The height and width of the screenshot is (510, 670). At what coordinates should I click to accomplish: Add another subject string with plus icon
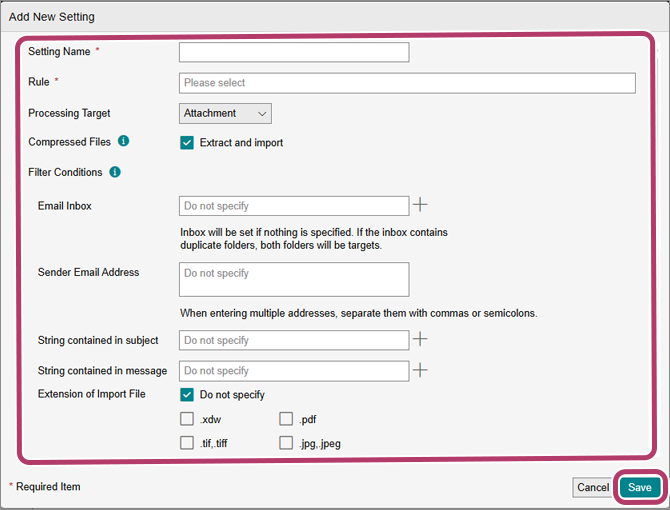tap(421, 340)
